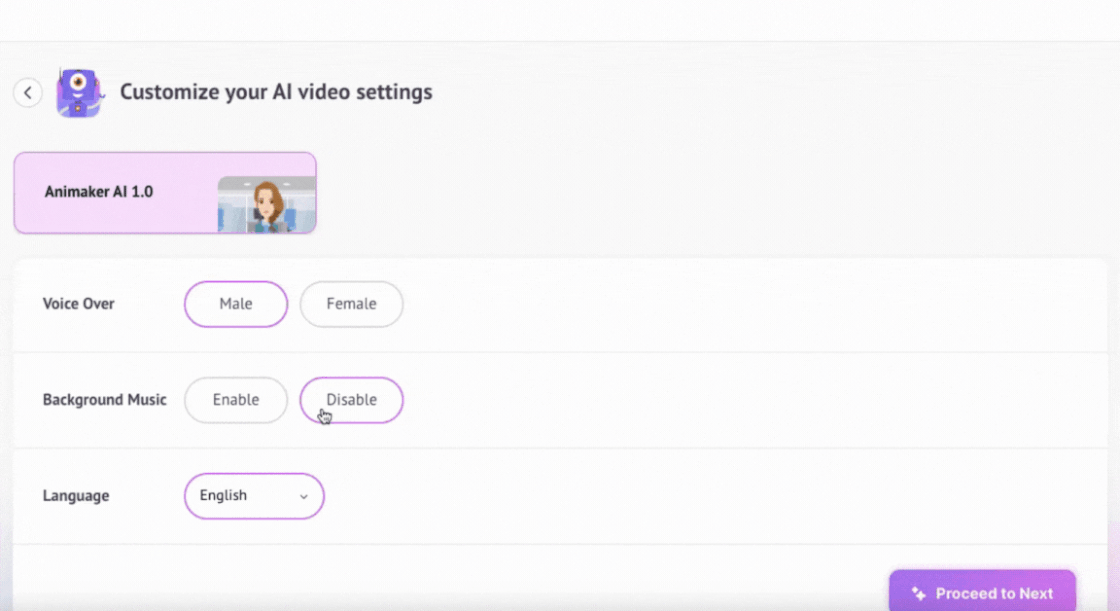
Task: Click the woman's face in the avatar preview
Action: 267,199
